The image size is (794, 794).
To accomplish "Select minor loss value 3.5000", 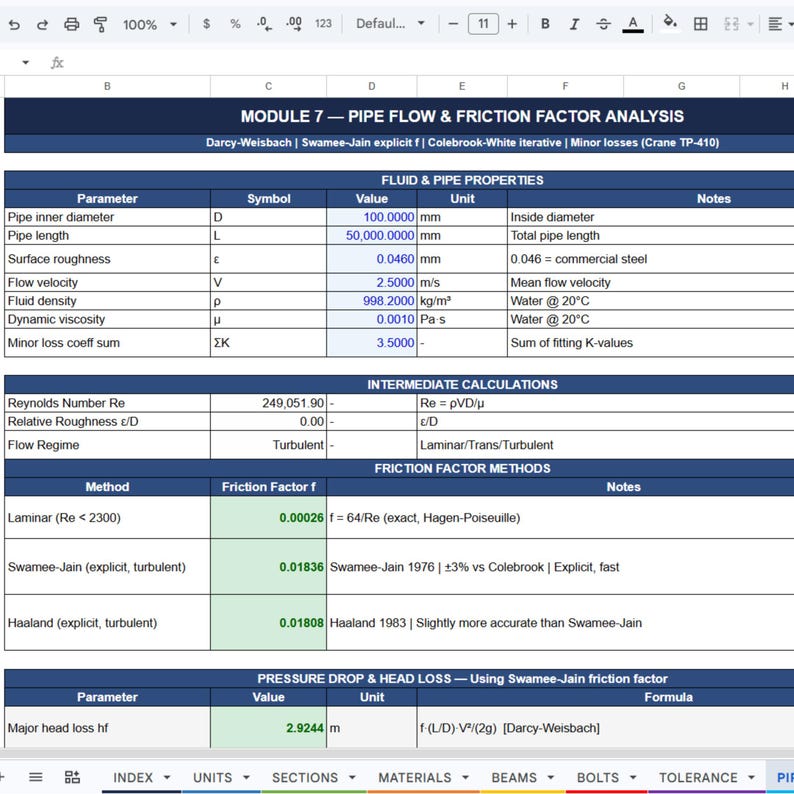I will pyautogui.click(x=372, y=343).
